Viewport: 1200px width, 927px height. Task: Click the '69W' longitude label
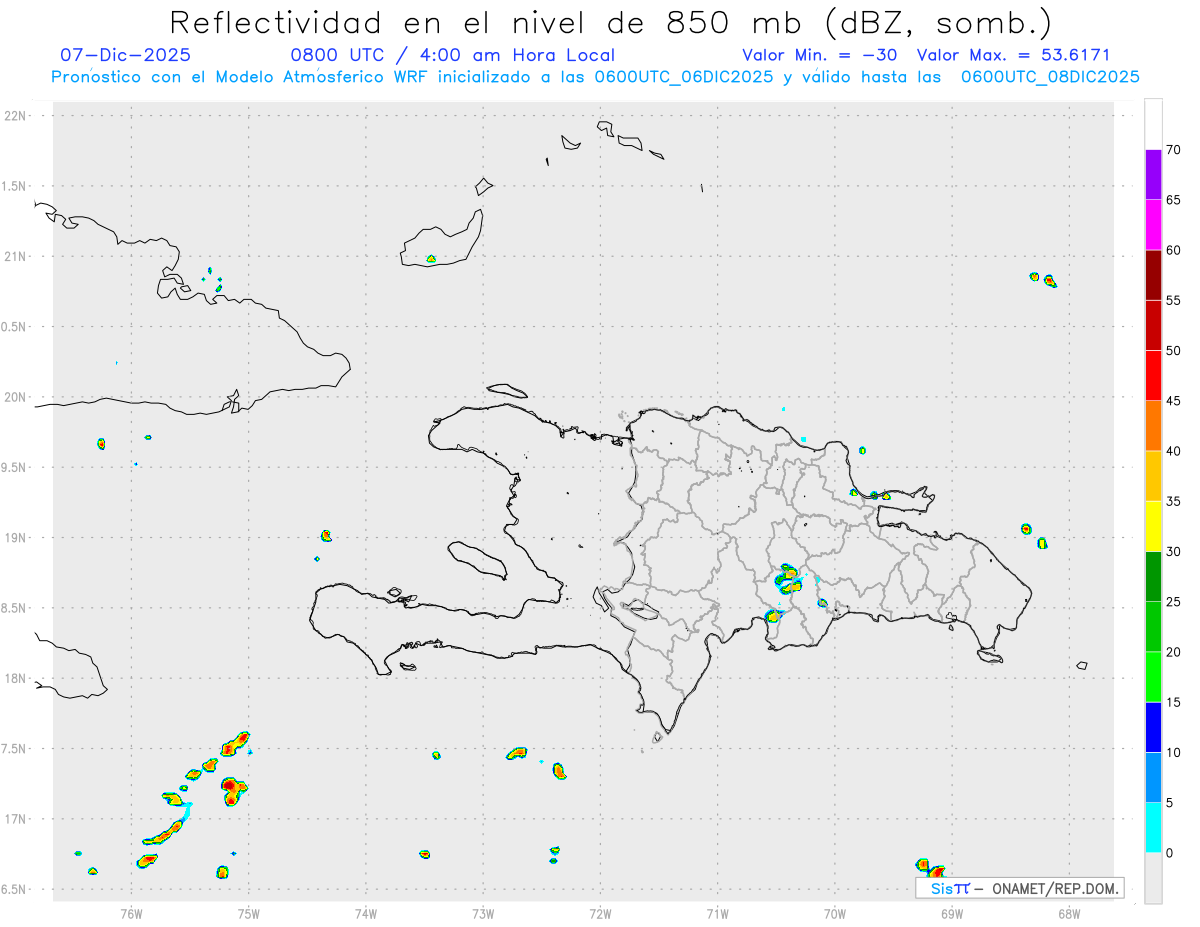coord(951,913)
